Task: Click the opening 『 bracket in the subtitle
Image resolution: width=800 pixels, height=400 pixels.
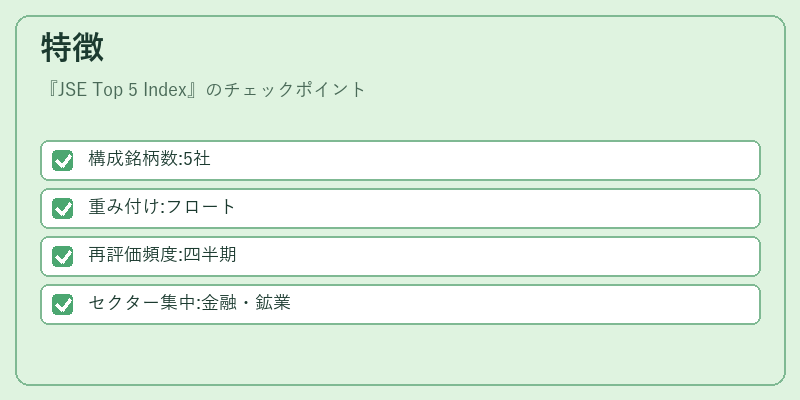Action: tap(50, 90)
